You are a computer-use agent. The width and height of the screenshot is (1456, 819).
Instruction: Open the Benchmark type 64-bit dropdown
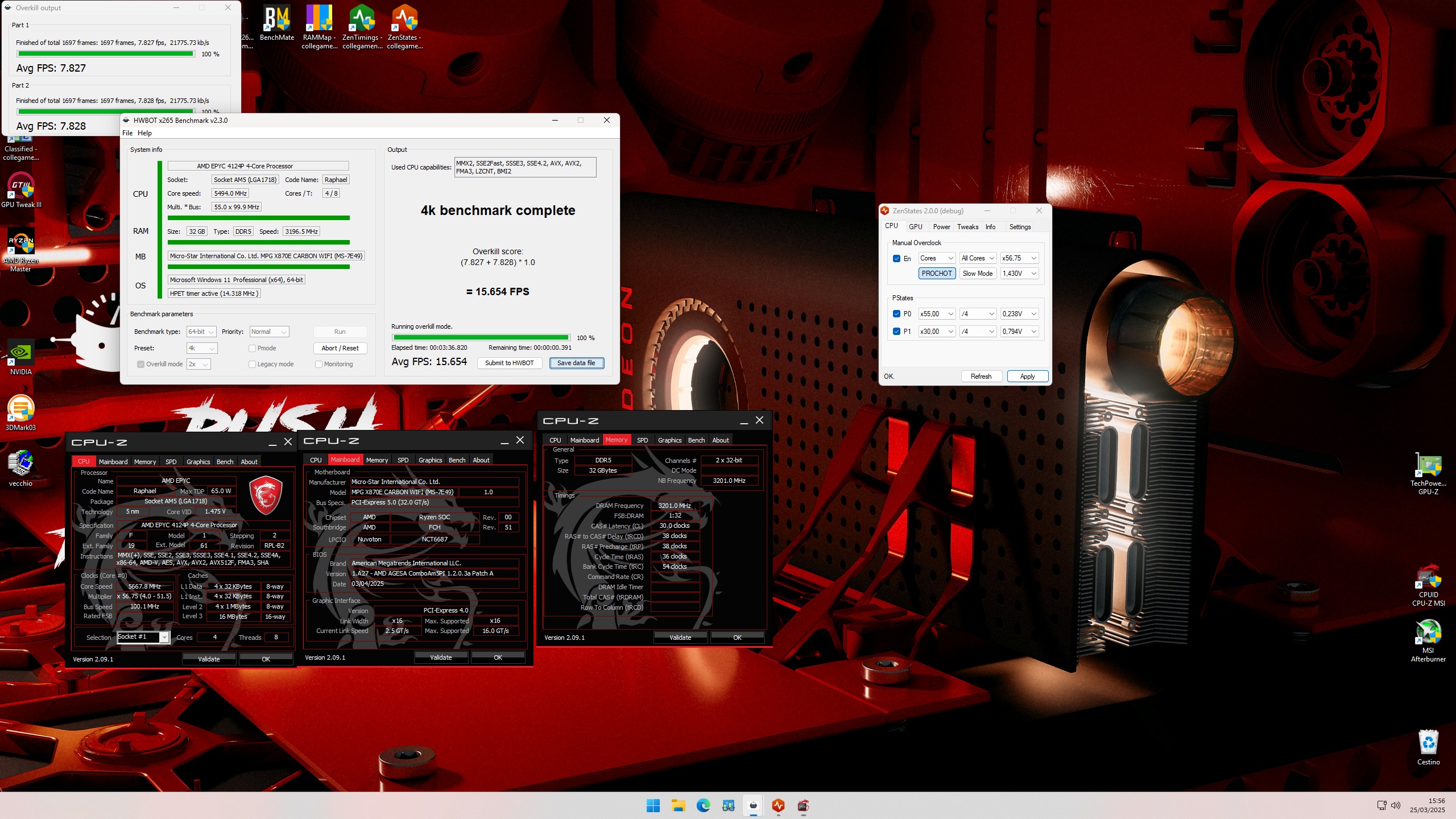[x=201, y=332]
